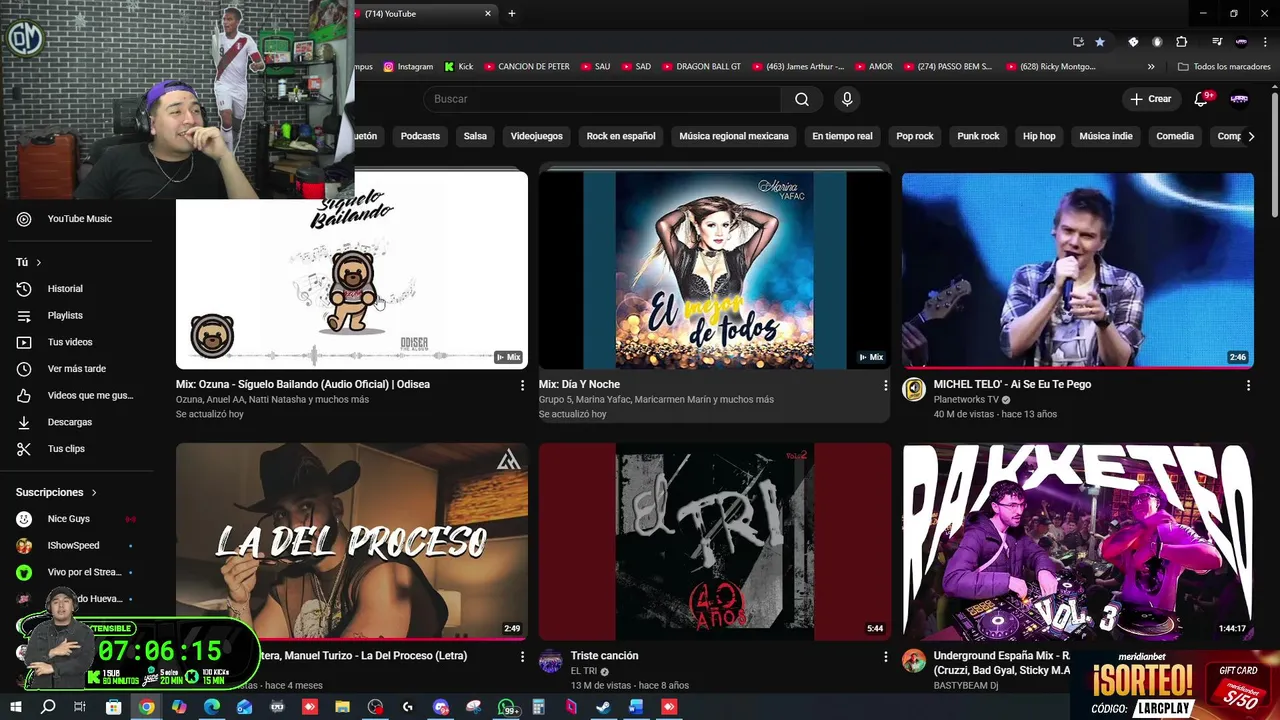Open Windows taskbar search
1280x720 pixels.
(48, 707)
